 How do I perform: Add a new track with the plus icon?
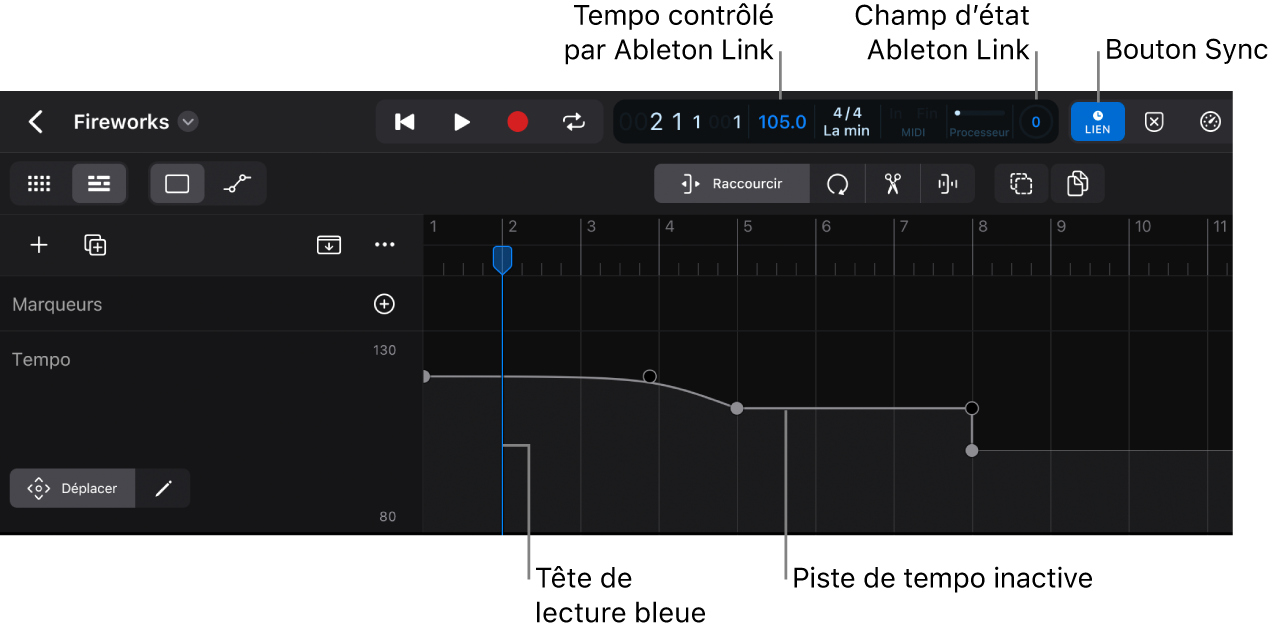point(38,245)
